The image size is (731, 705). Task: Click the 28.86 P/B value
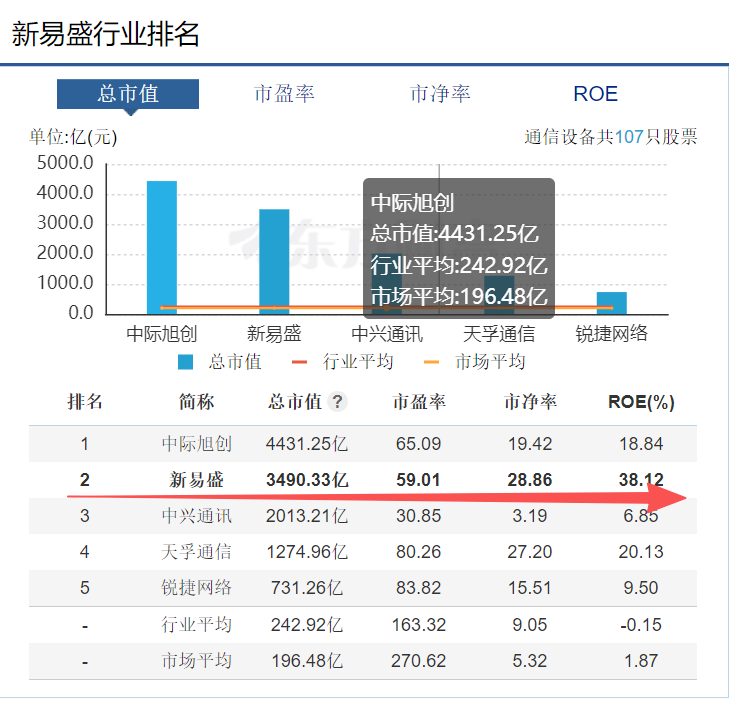tap(530, 480)
